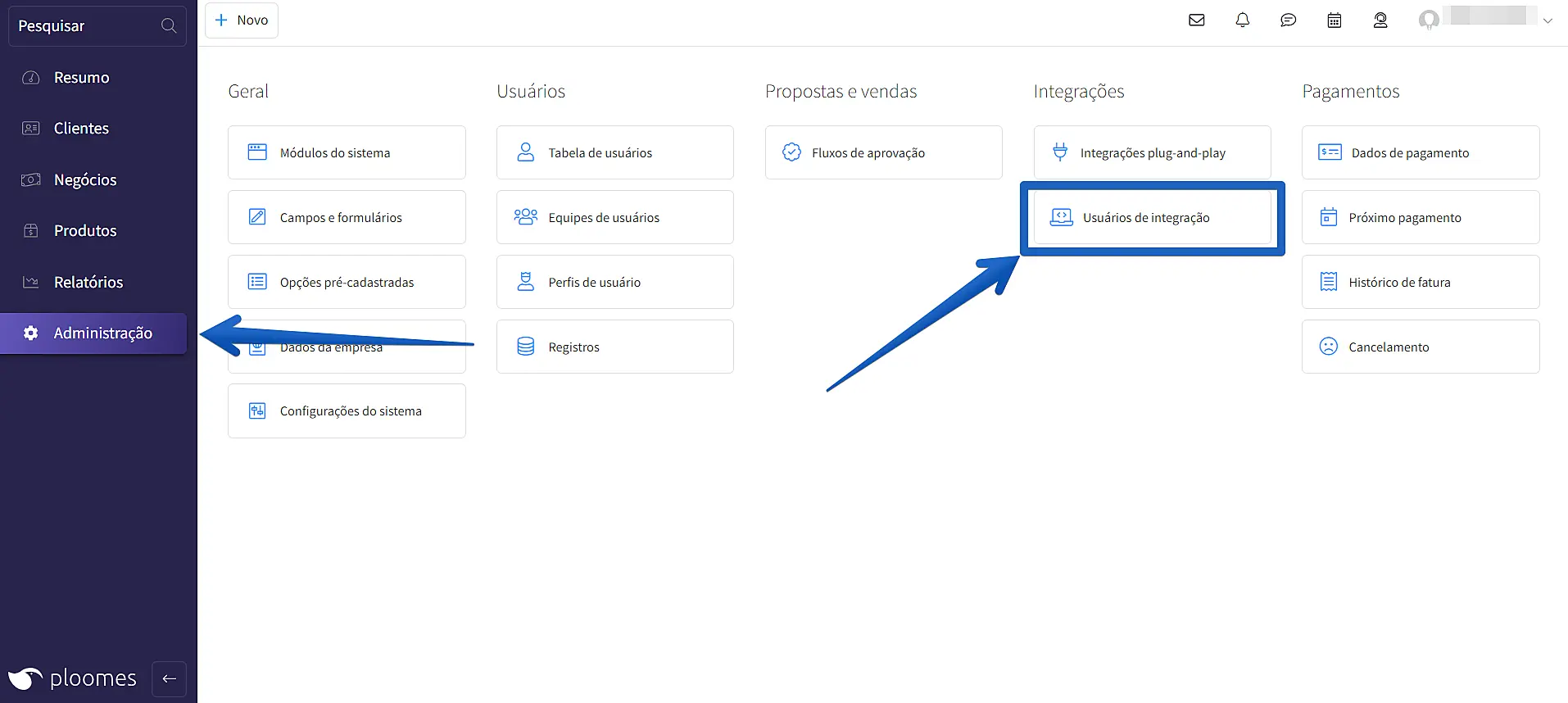The width and height of the screenshot is (1568, 703).
Task: Click the Opções pré-cadastradas list icon
Action: click(257, 282)
